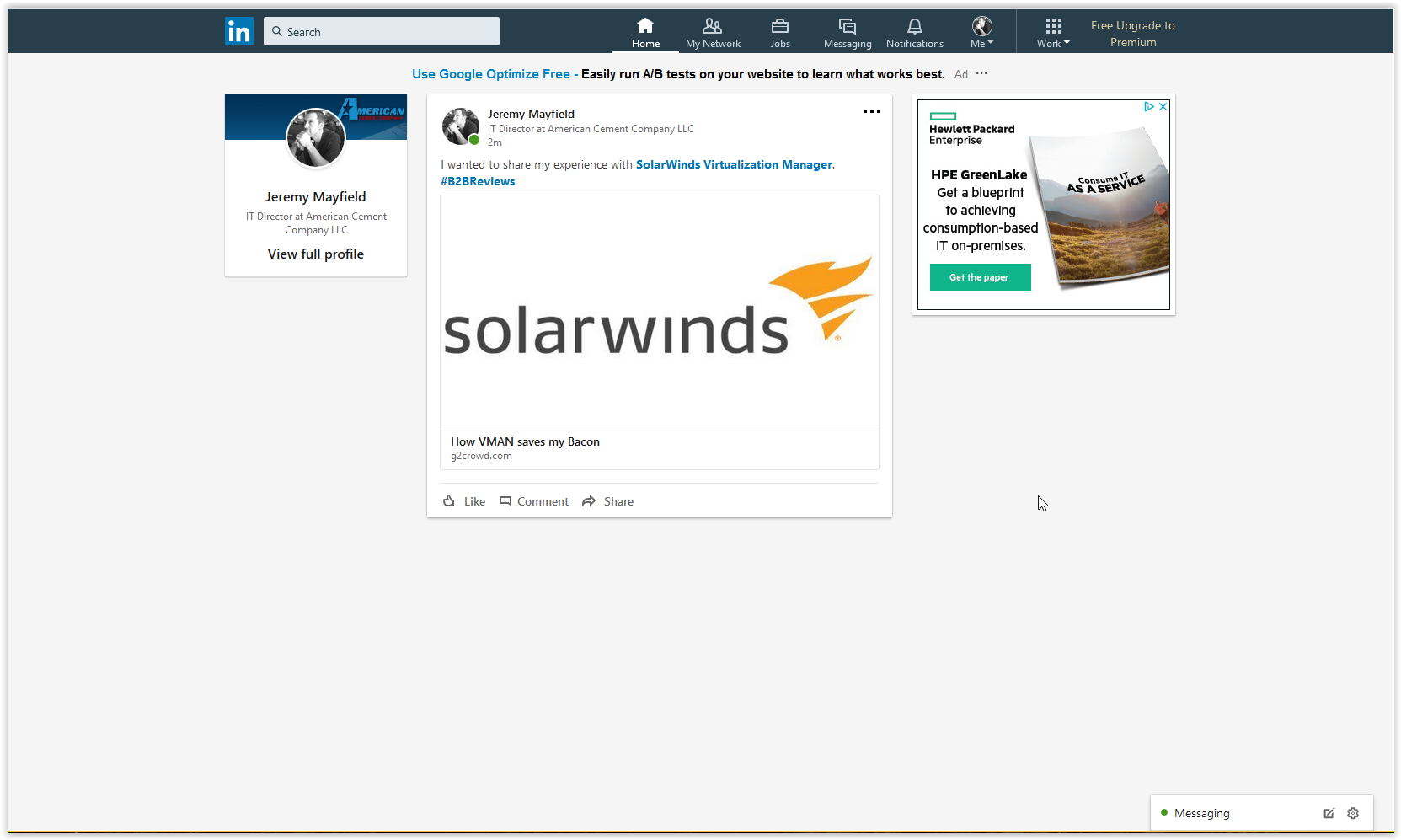1401x840 pixels.
Task: Open the post options three-dot menu
Action: tap(872, 111)
